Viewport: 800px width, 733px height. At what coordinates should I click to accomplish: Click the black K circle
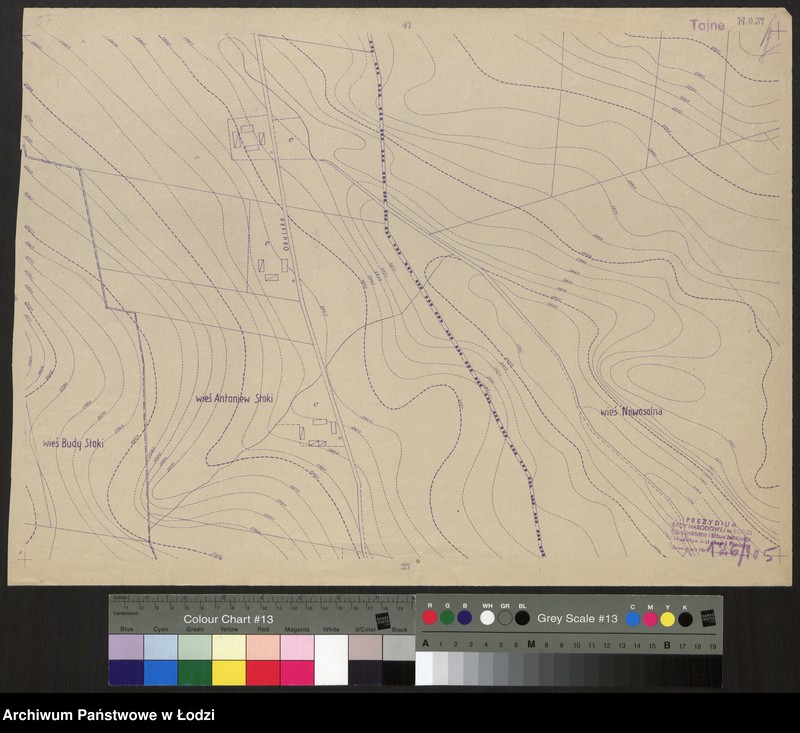pyautogui.click(x=685, y=619)
